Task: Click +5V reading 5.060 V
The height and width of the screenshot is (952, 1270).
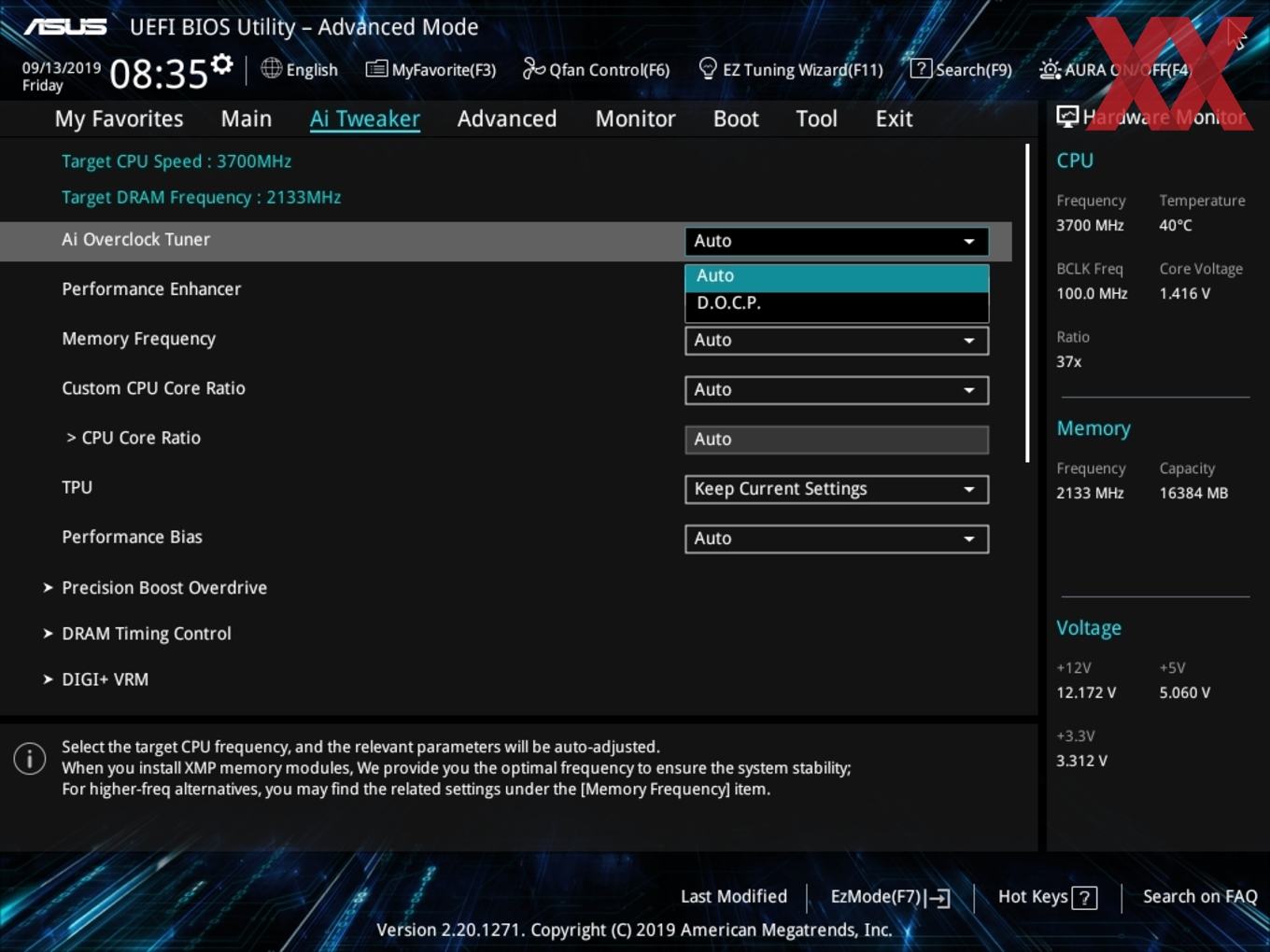Action: coord(1184,693)
